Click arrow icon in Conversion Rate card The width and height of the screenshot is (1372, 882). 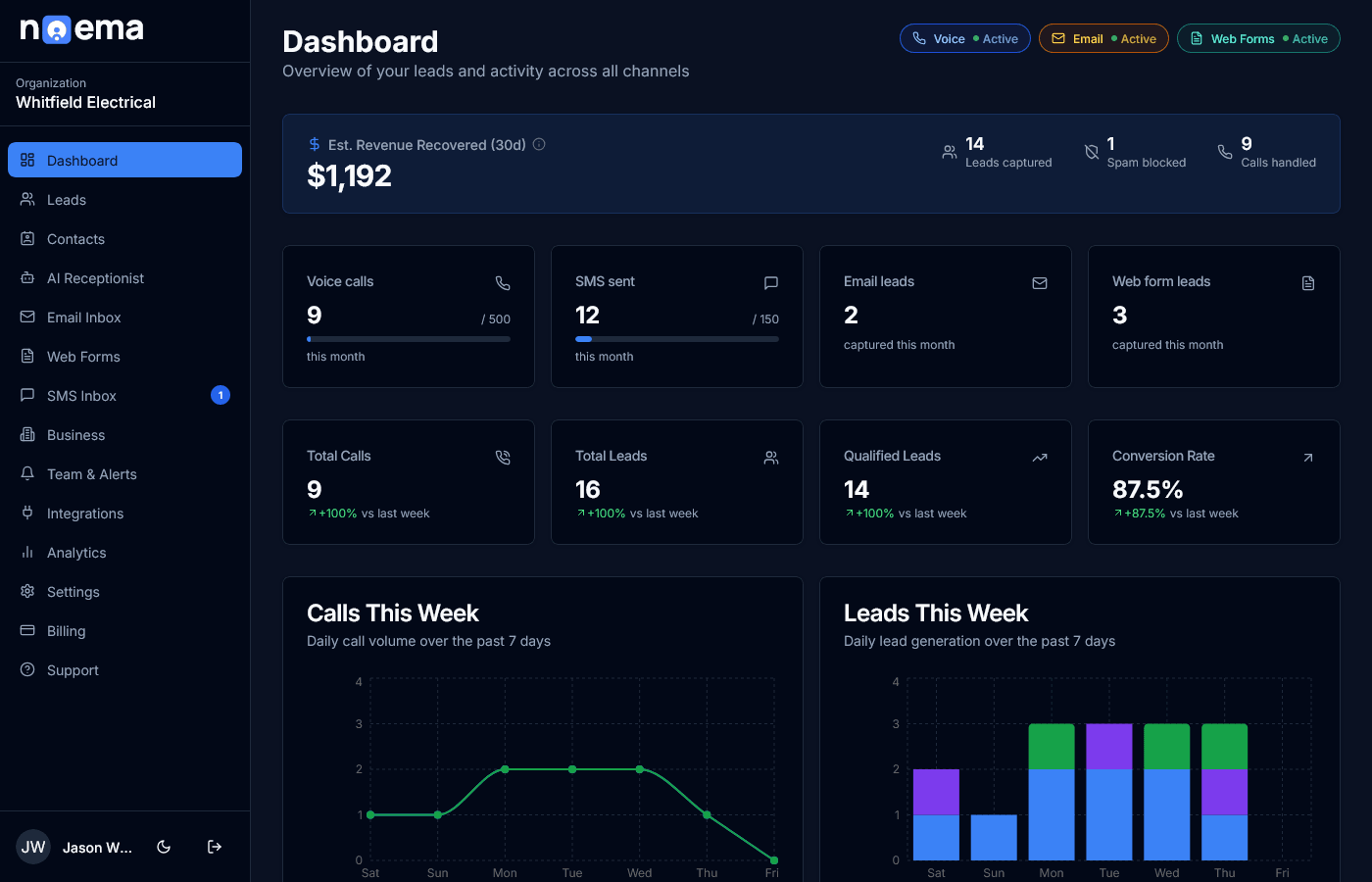click(1308, 458)
